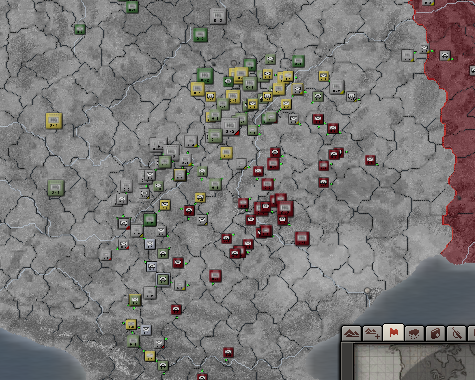Click the world minimap
This screenshot has height=380, width=475.
414,362
